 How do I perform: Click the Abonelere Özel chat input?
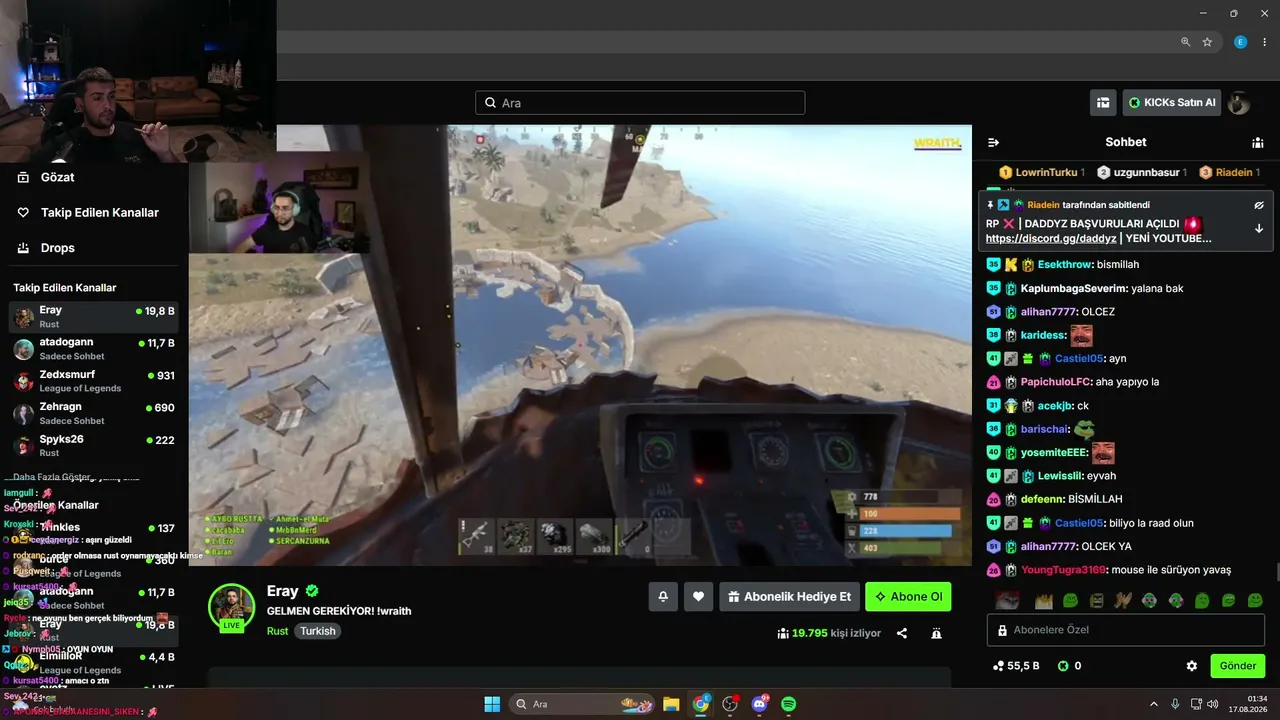pos(1125,630)
